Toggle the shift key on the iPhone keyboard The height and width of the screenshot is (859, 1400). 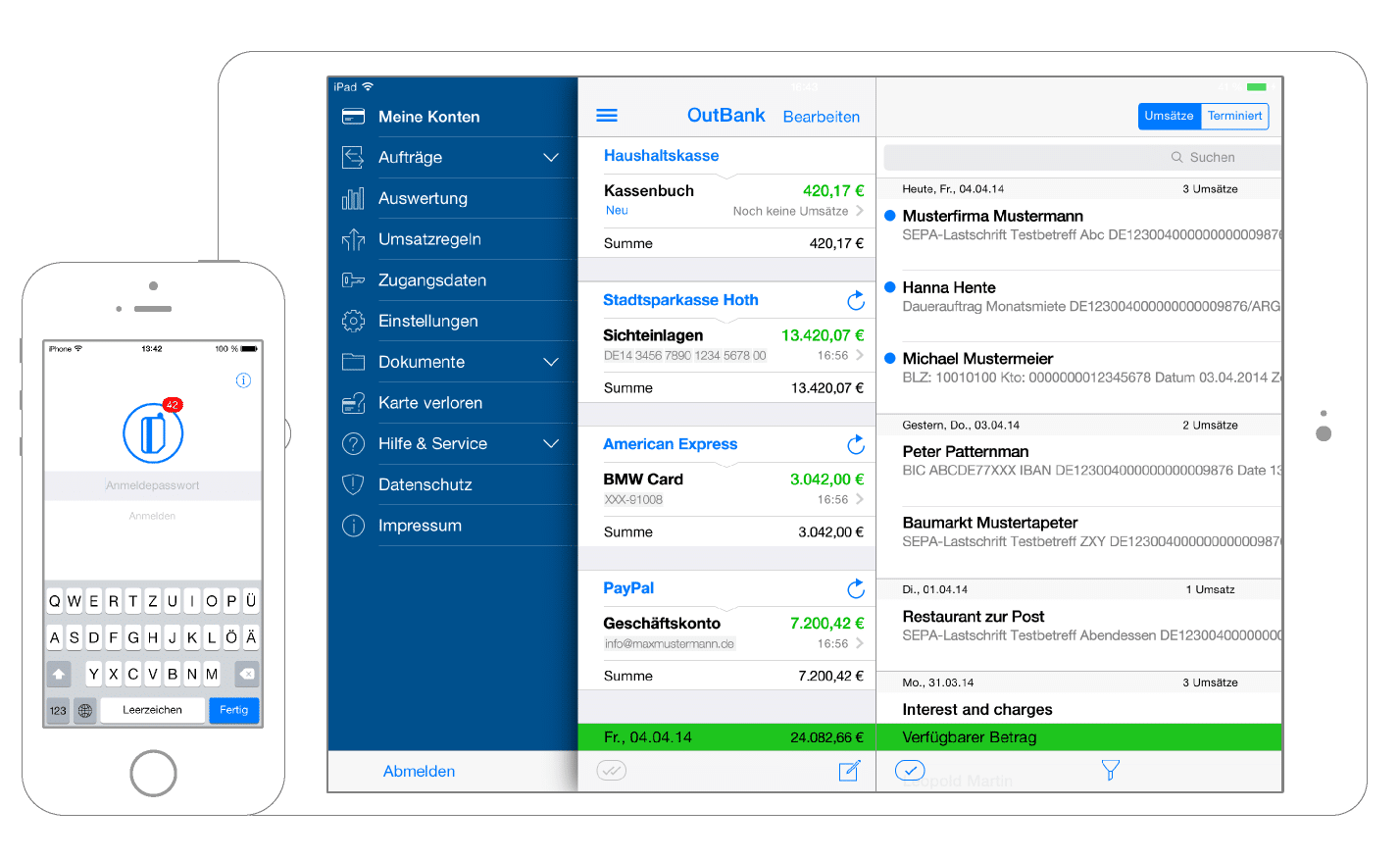click(59, 675)
